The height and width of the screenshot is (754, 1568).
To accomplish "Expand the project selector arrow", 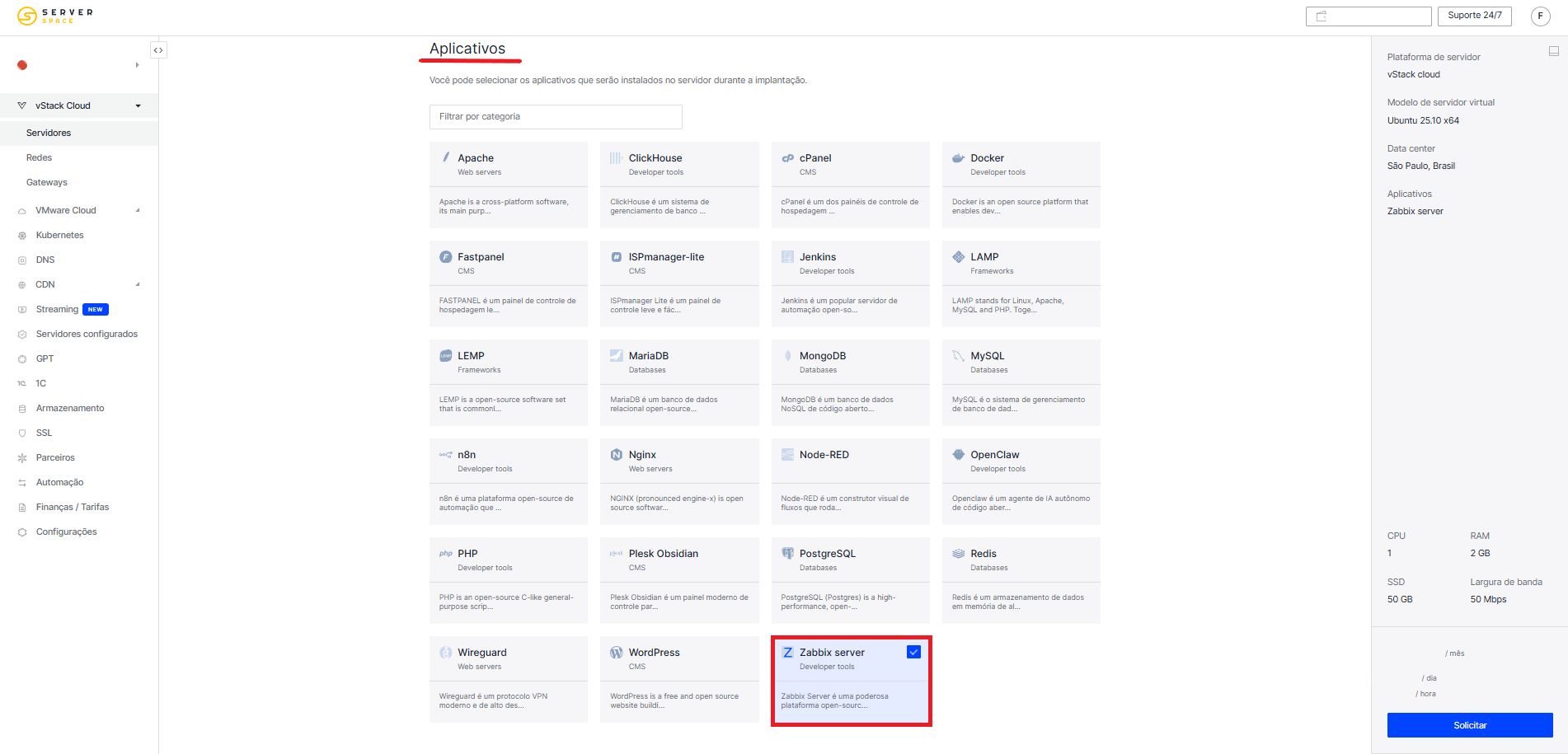I will (x=137, y=64).
